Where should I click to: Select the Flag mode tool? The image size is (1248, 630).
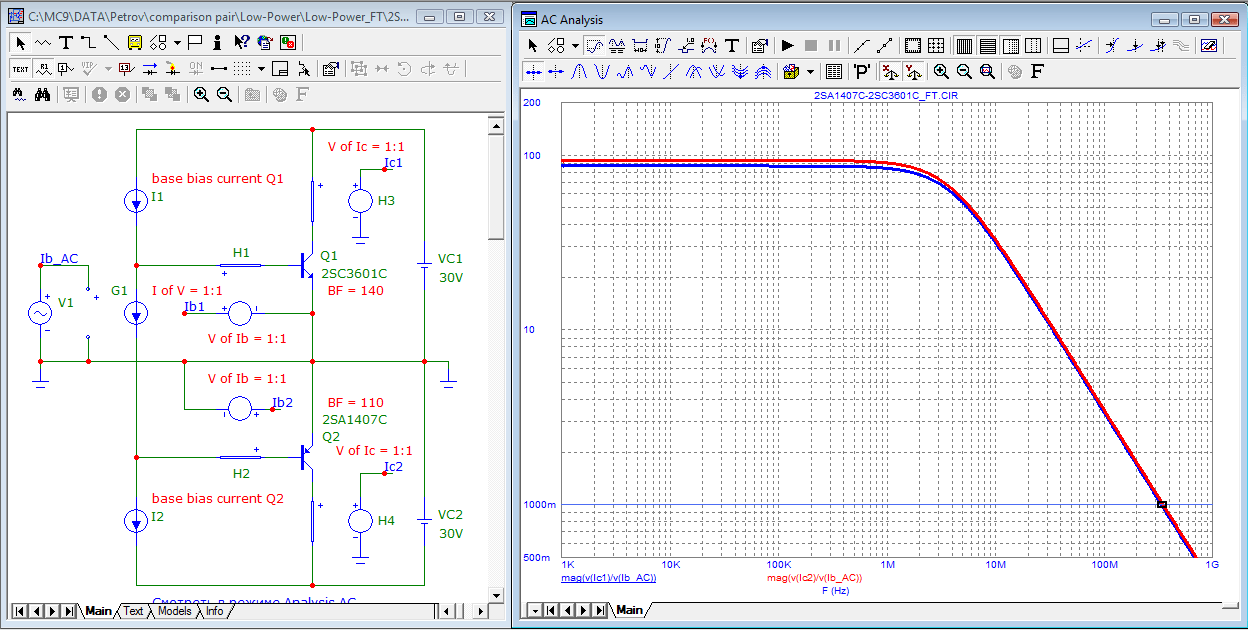pos(195,43)
